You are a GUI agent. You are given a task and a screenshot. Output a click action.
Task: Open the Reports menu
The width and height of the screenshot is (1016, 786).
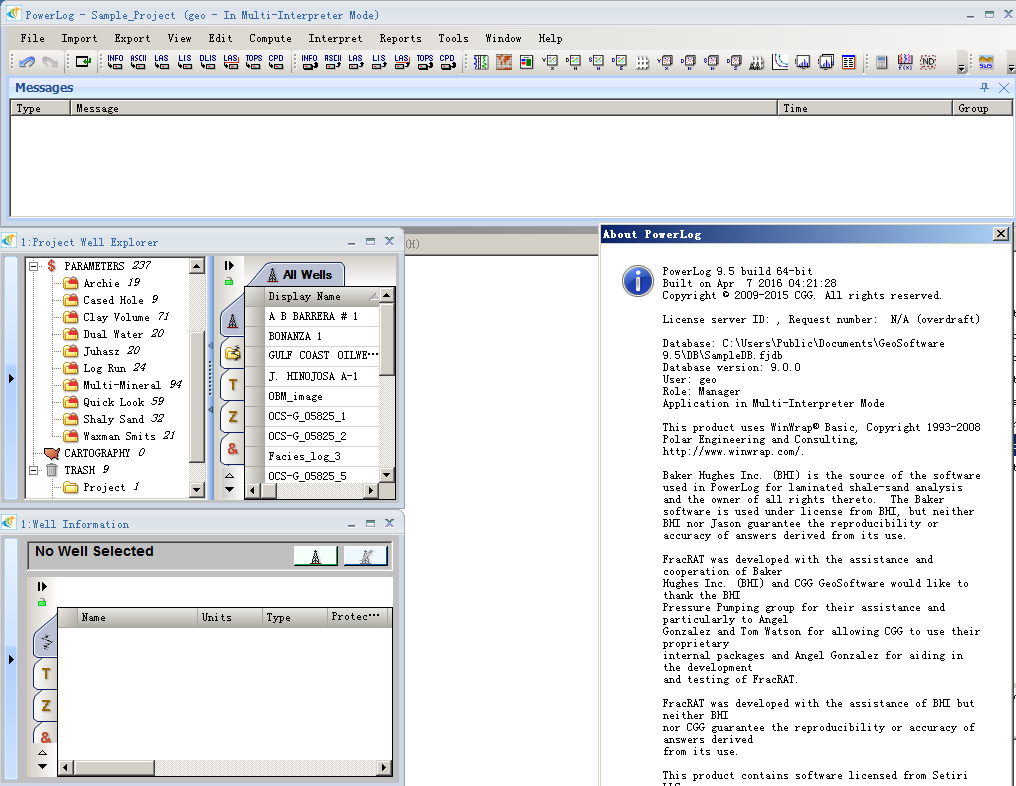click(400, 38)
